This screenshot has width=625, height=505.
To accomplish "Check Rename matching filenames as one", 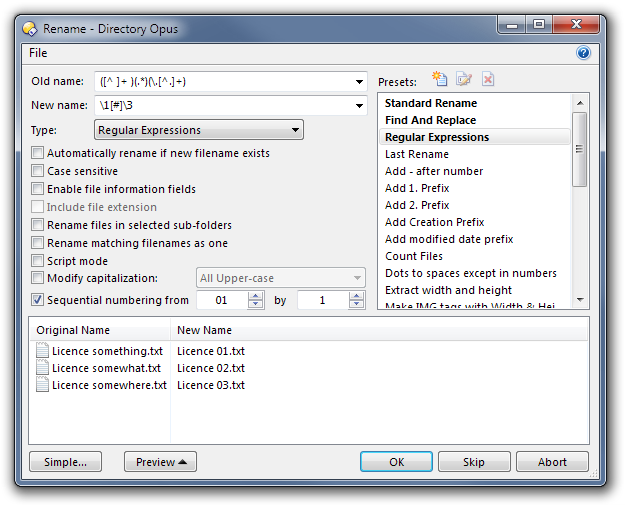I will (37, 243).
